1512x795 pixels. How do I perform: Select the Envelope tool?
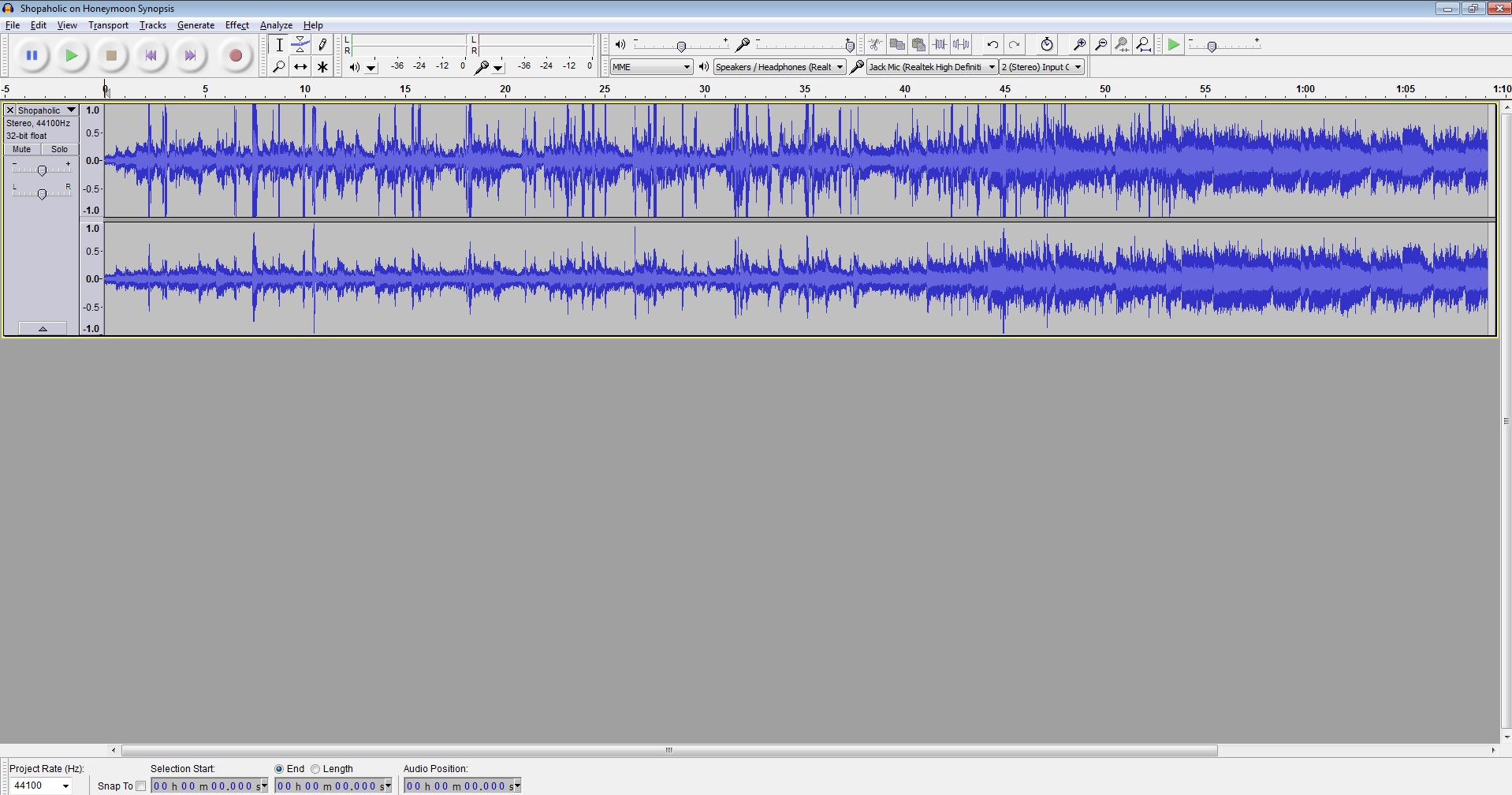pos(300,45)
